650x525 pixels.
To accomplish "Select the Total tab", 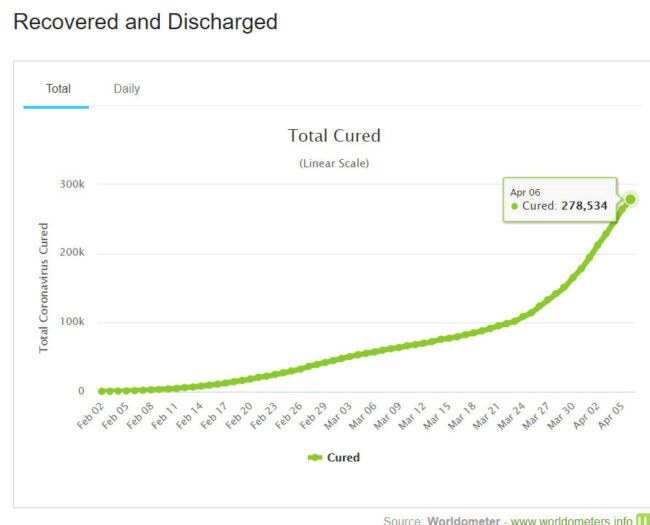I will 58,89.
